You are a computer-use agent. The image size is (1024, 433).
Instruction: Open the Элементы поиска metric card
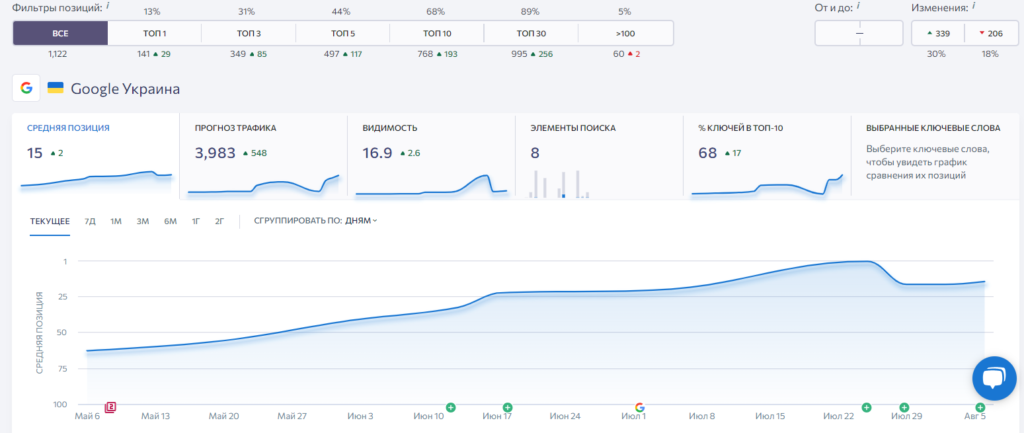599,155
